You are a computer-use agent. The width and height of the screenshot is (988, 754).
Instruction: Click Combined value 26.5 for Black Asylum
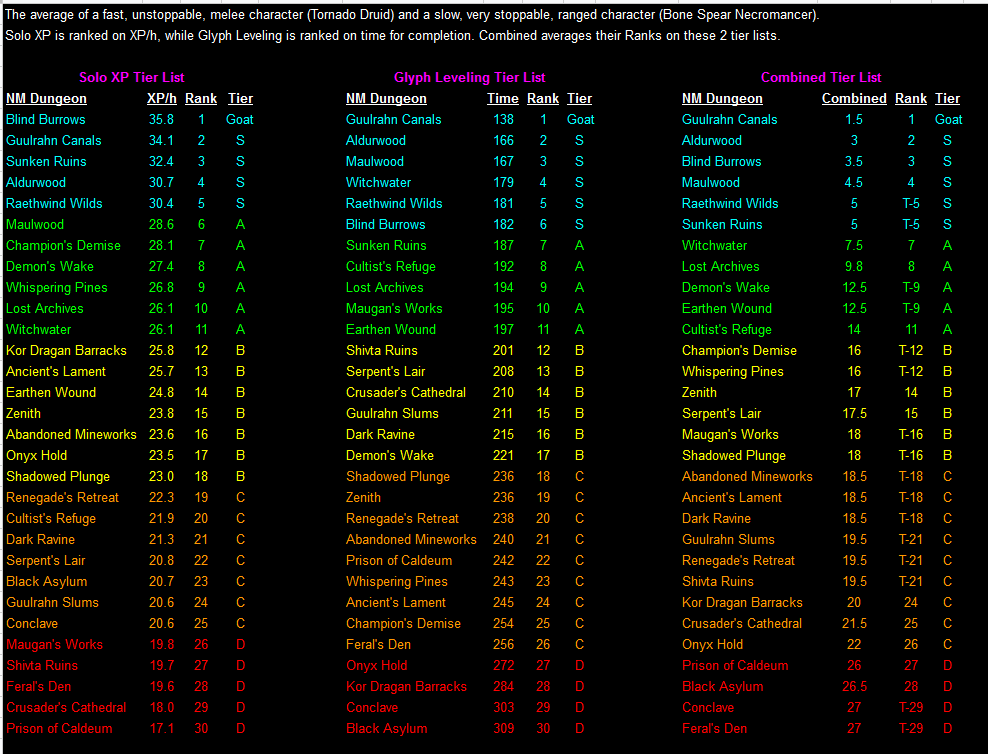click(x=854, y=686)
